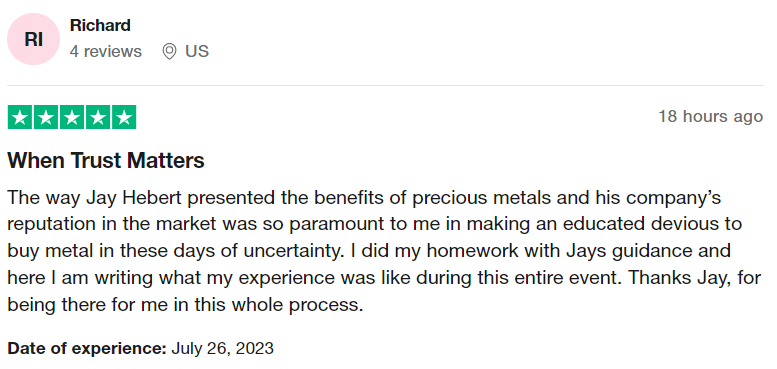Viewport: 777px width, 369px height.
Task: Click the last line ending whole process
Action: [x=185, y=304]
